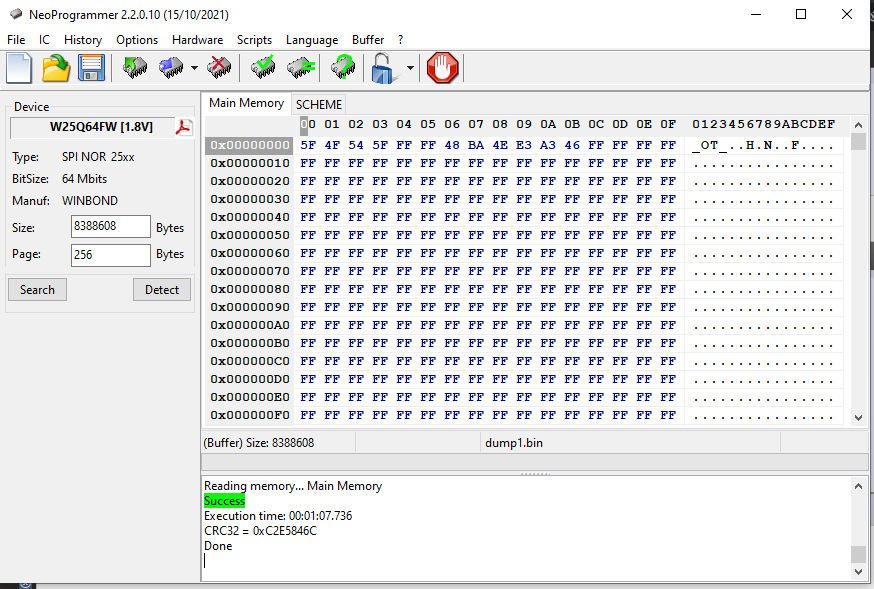Click the hex editor scroll down arrow

[858, 418]
